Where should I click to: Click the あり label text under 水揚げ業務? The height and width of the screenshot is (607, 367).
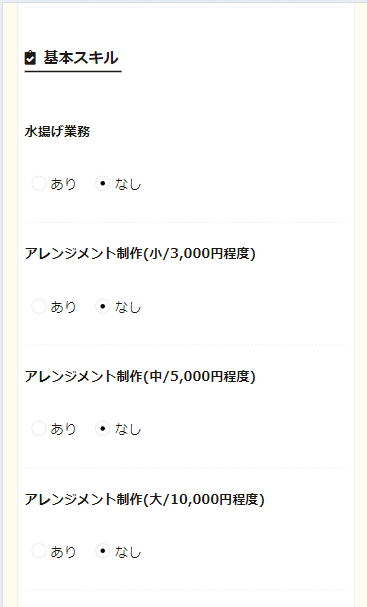coord(63,184)
